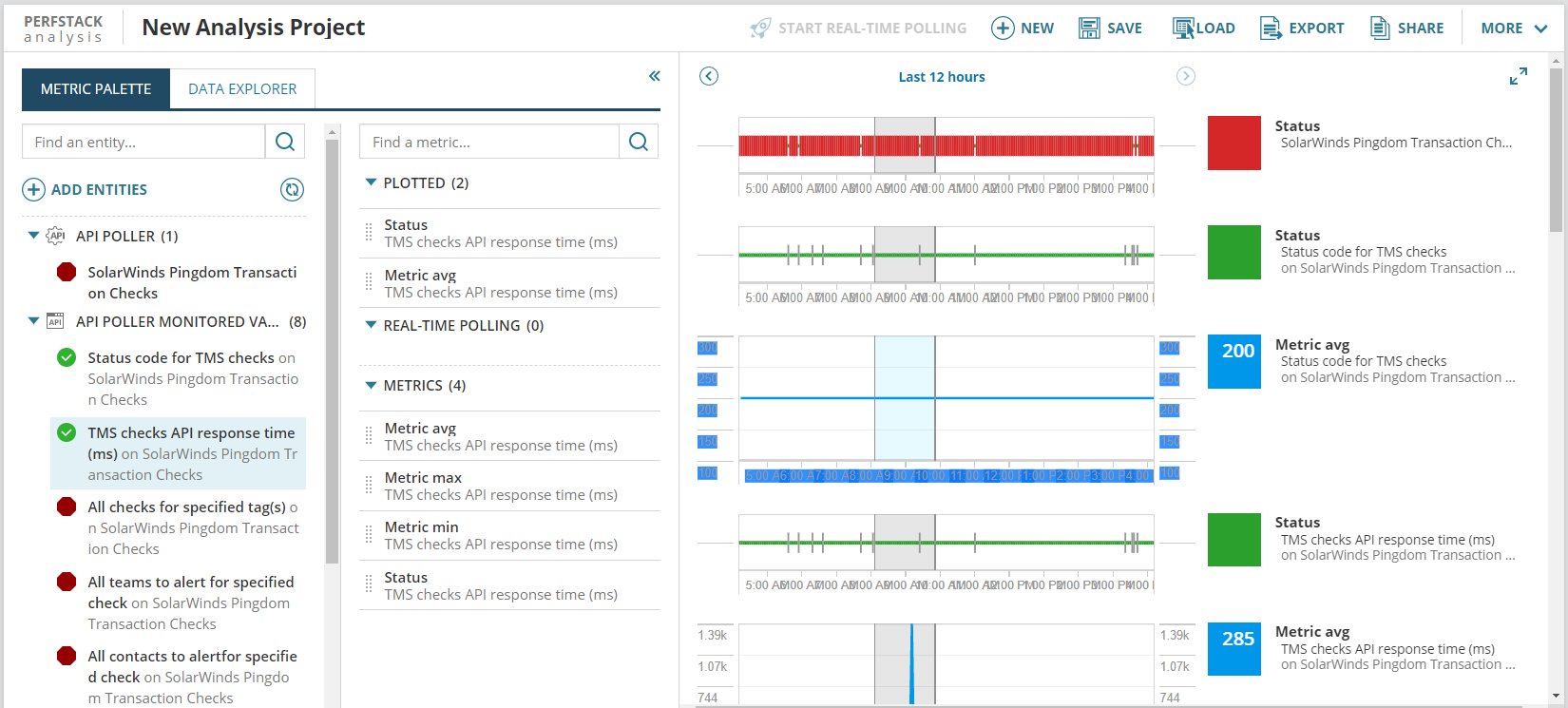Open the Load project icon
Screen dimensions: 1568x708
coord(1183,28)
